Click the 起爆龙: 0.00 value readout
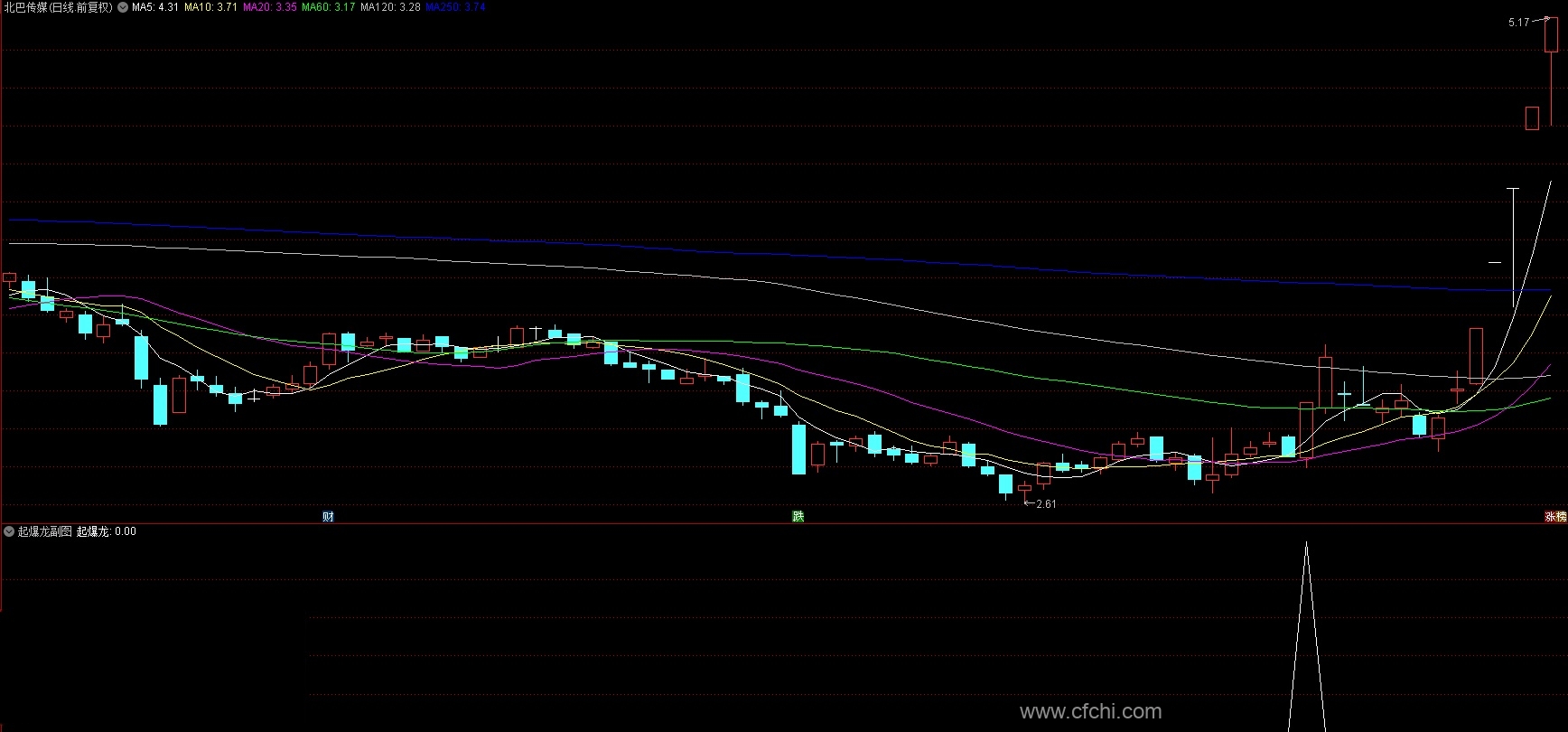The width and height of the screenshot is (1568, 732). coord(107,531)
